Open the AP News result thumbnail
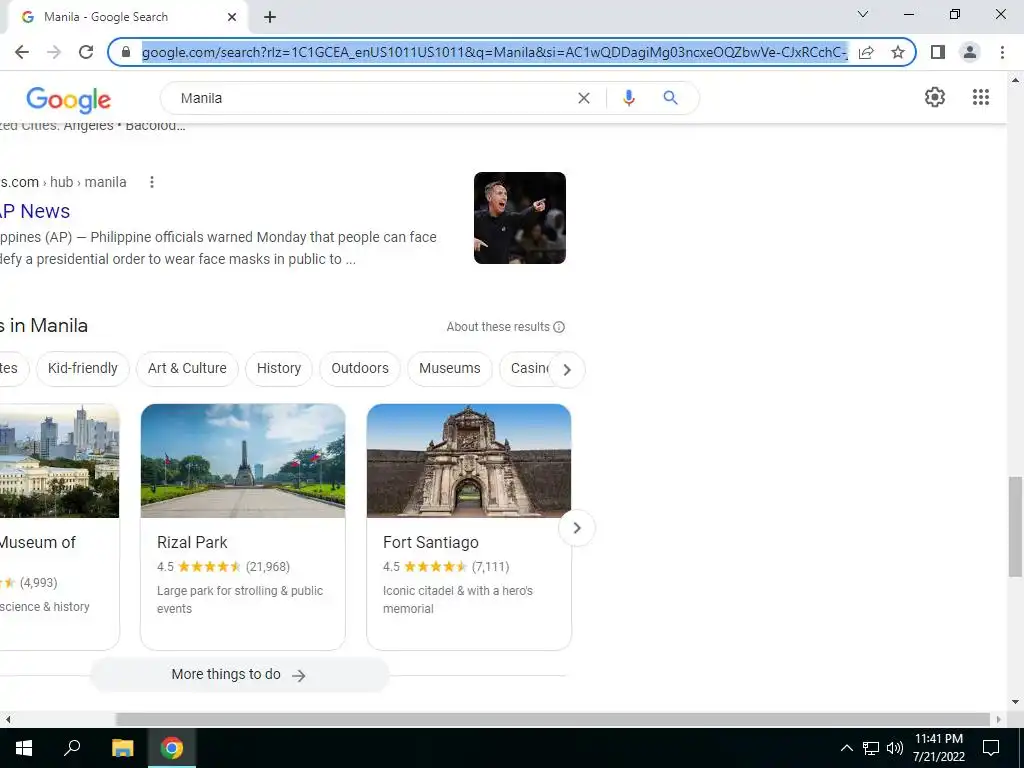 tap(520, 218)
